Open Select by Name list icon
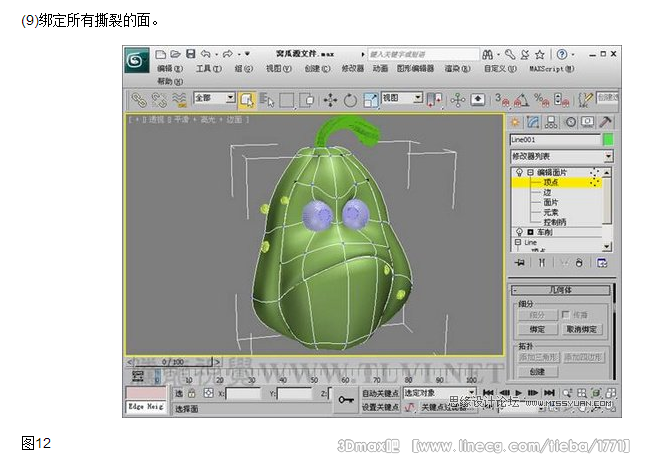 [267, 100]
